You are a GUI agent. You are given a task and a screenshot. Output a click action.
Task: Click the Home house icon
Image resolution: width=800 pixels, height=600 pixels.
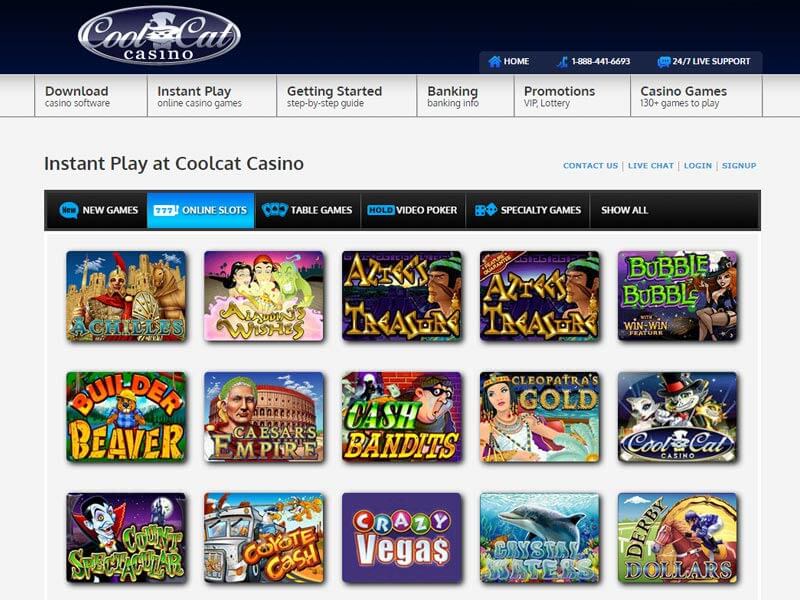click(494, 62)
